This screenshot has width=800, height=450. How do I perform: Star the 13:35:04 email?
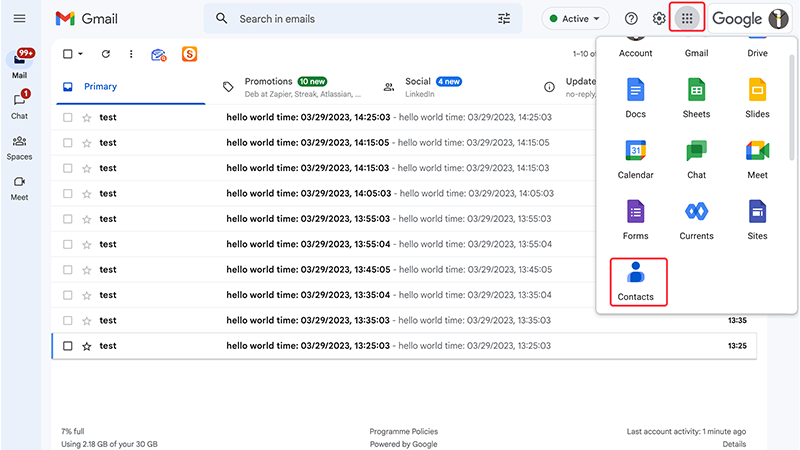pyautogui.click(x=87, y=295)
